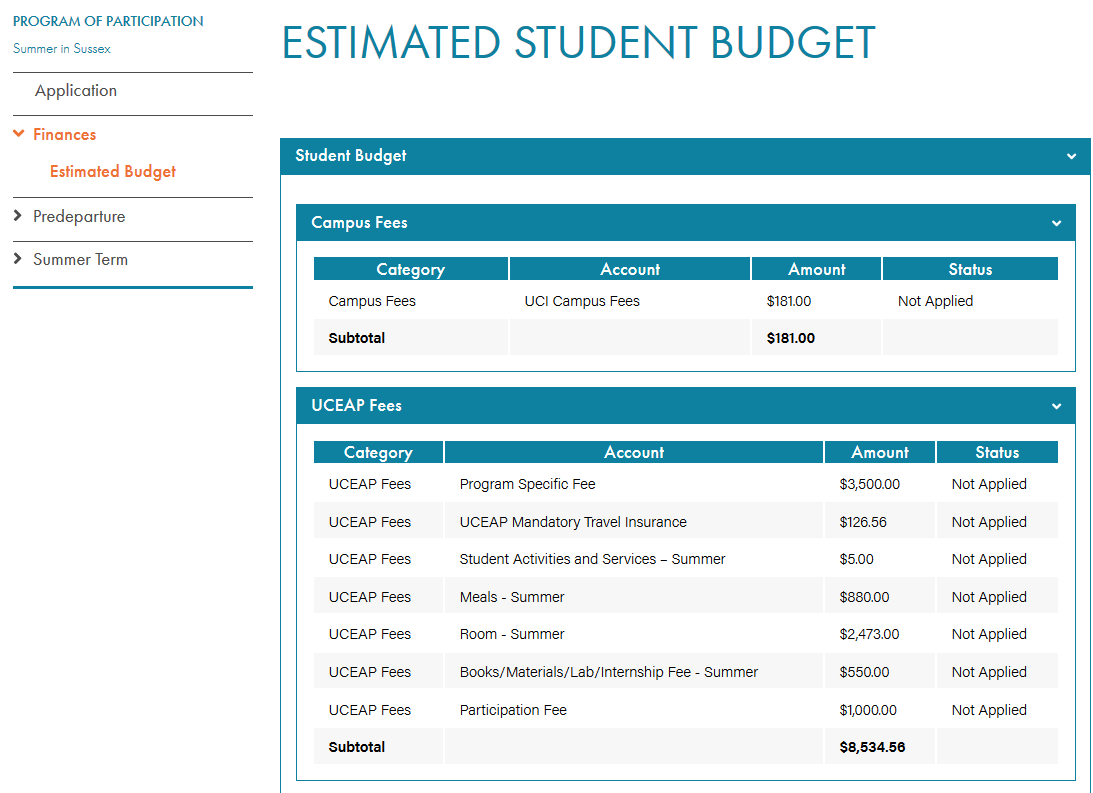This screenshot has width=1093, height=793.
Task: Collapse the UCEAP Fees section chevron
Action: [x=1056, y=406]
